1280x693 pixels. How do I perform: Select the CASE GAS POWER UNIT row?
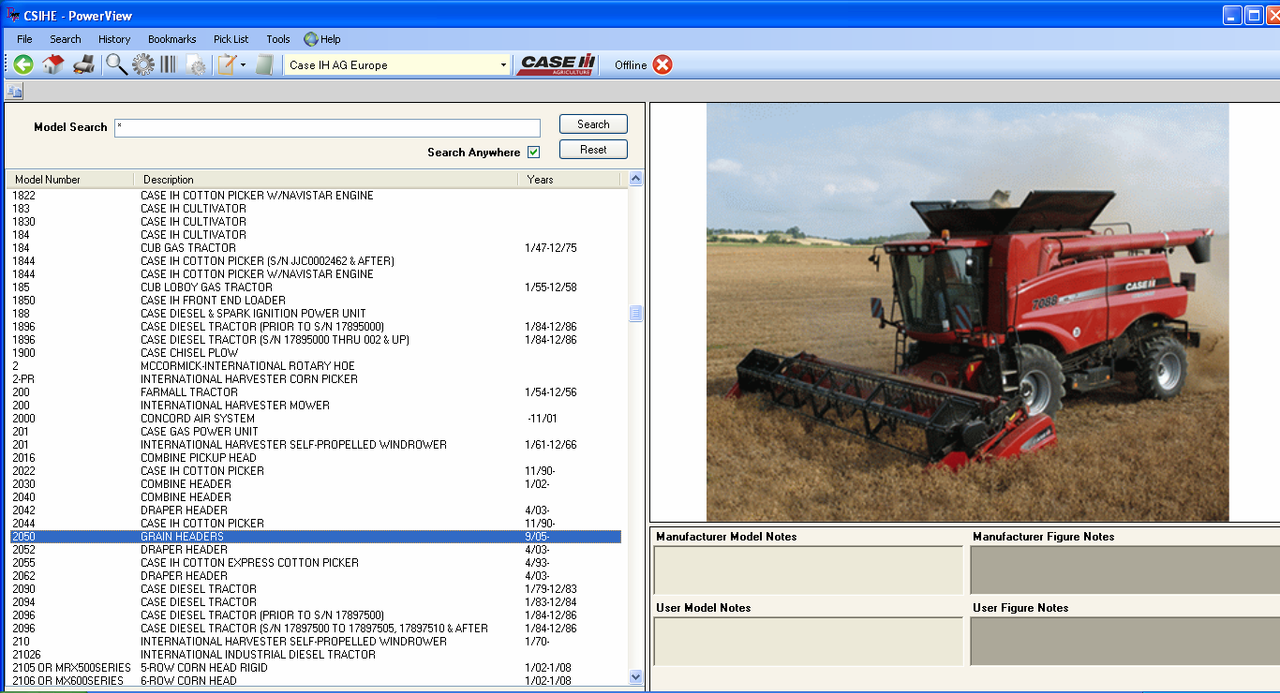coord(315,432)
